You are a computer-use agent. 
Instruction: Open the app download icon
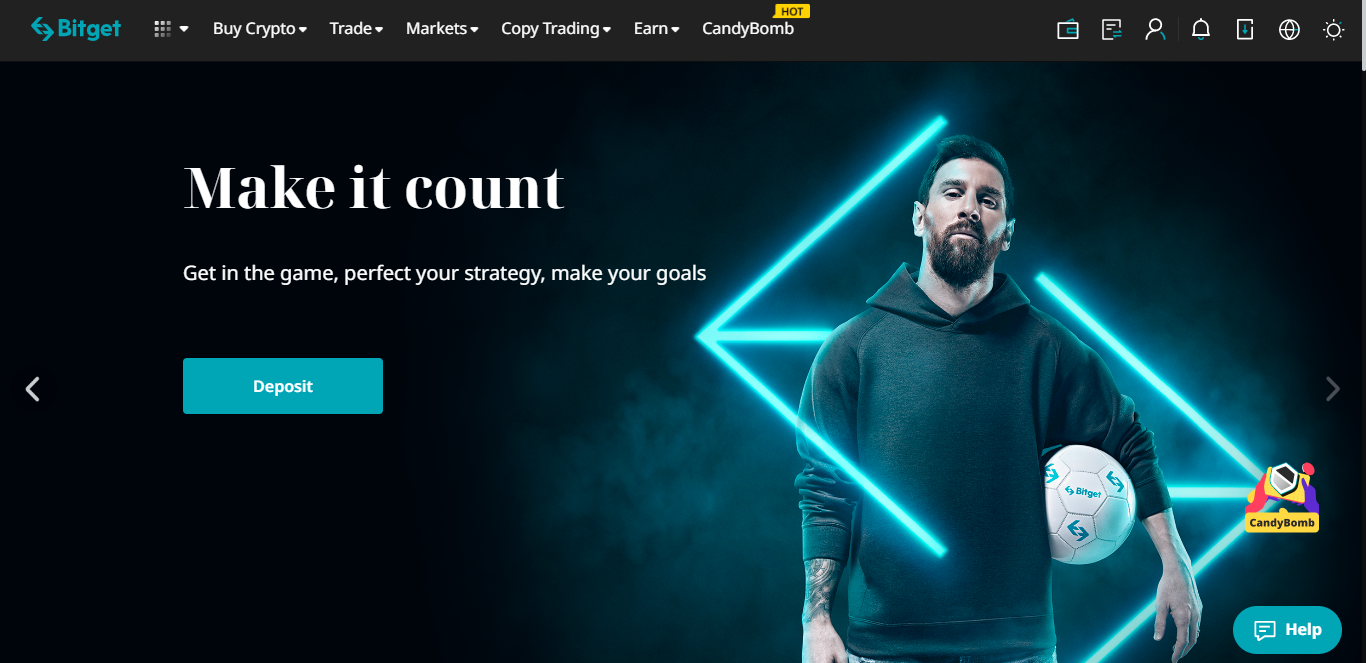click(1245, 29)
